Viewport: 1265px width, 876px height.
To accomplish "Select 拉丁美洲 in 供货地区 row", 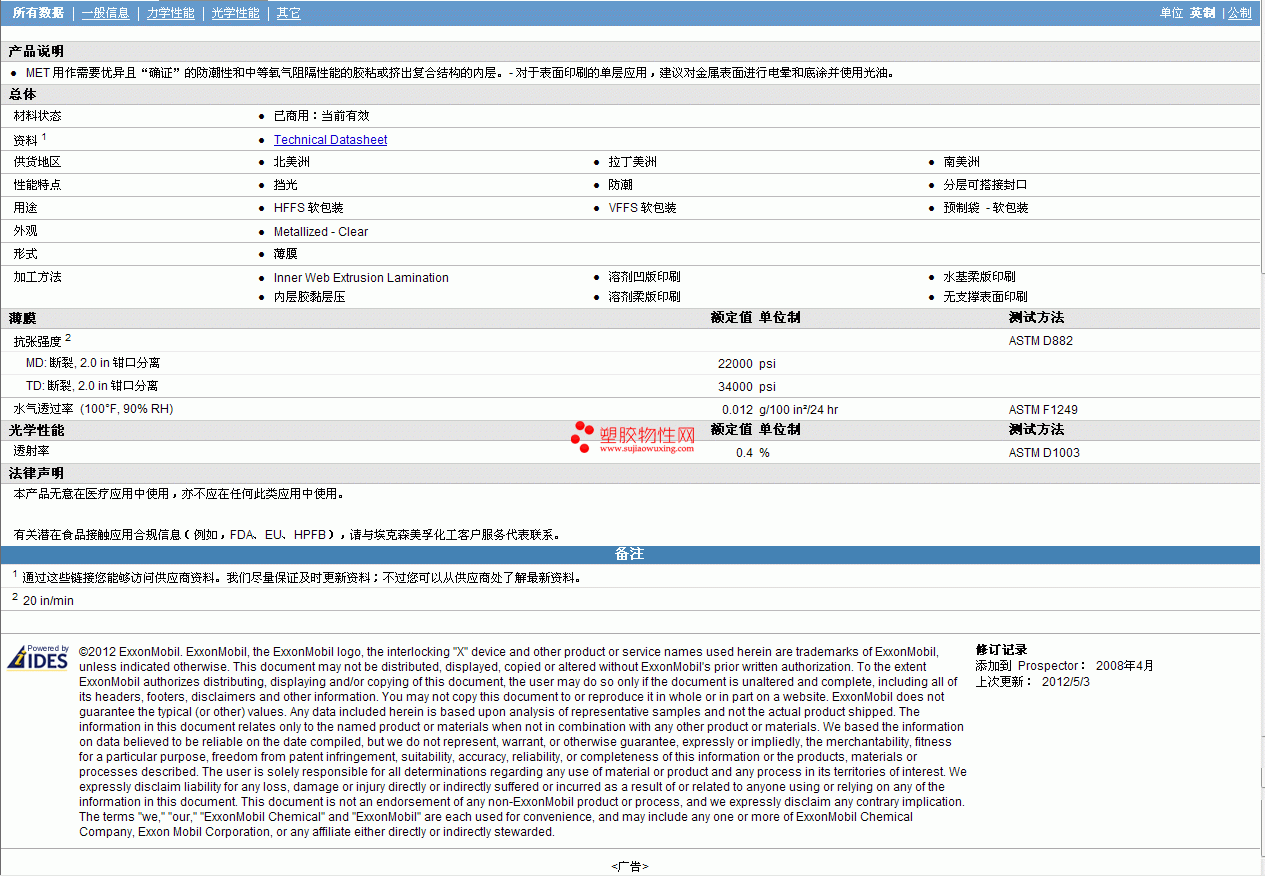I will [x=633, y=162].
